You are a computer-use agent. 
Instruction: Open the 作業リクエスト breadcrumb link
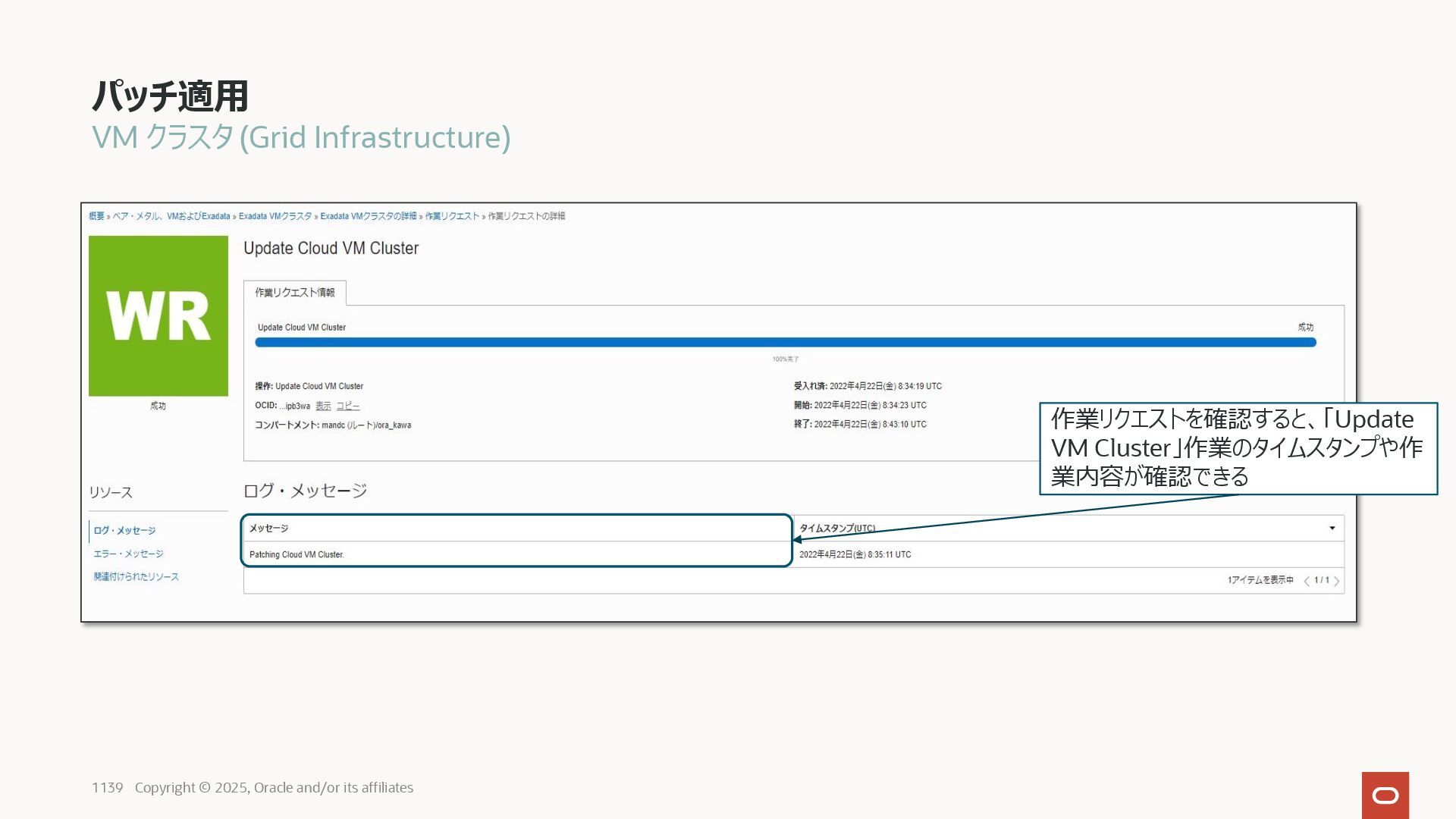click(452, 216)
